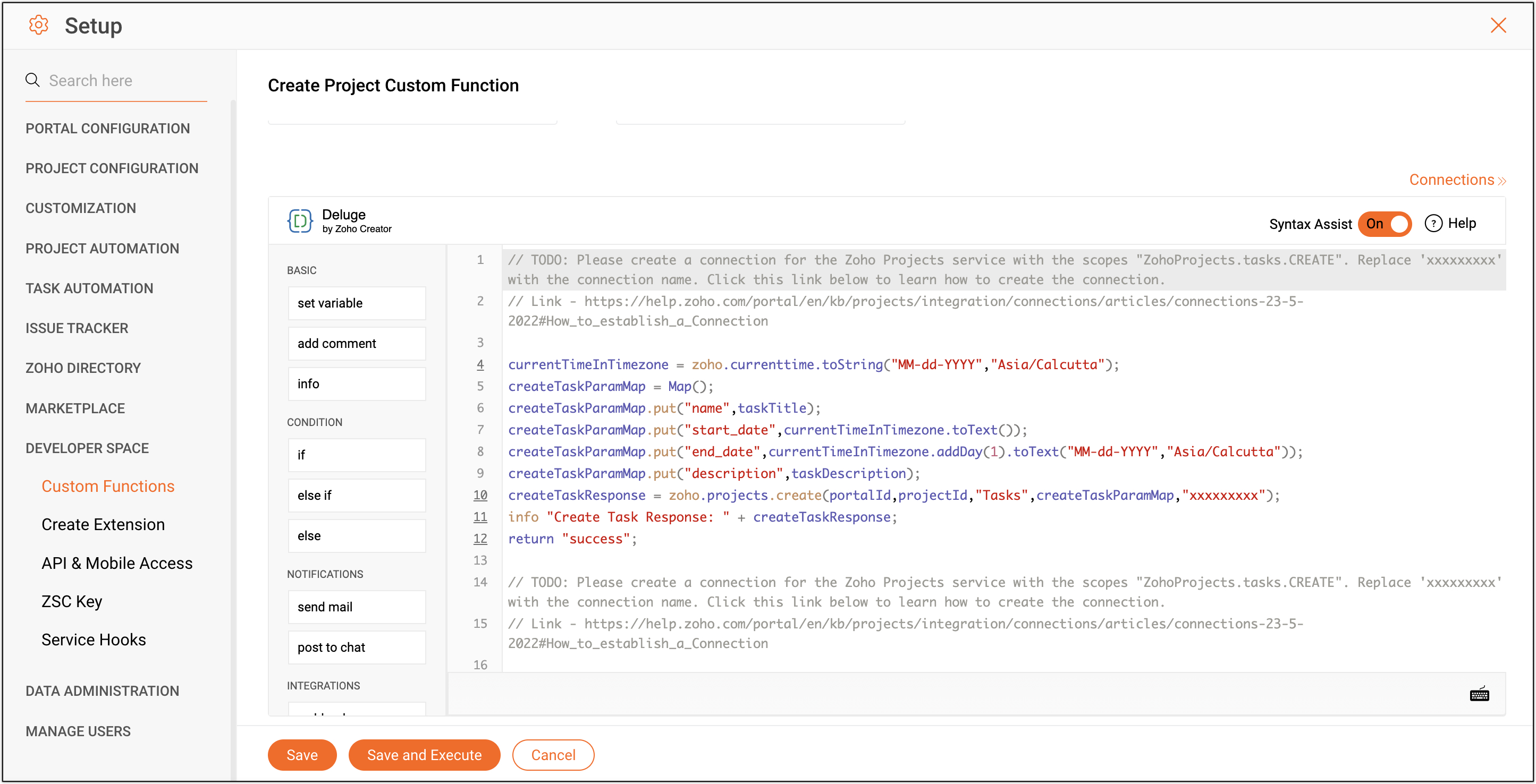Open PORTAL CONFIGURATION section
Viewport: 1536px width, 784px height.
click(x=108, y=128)
